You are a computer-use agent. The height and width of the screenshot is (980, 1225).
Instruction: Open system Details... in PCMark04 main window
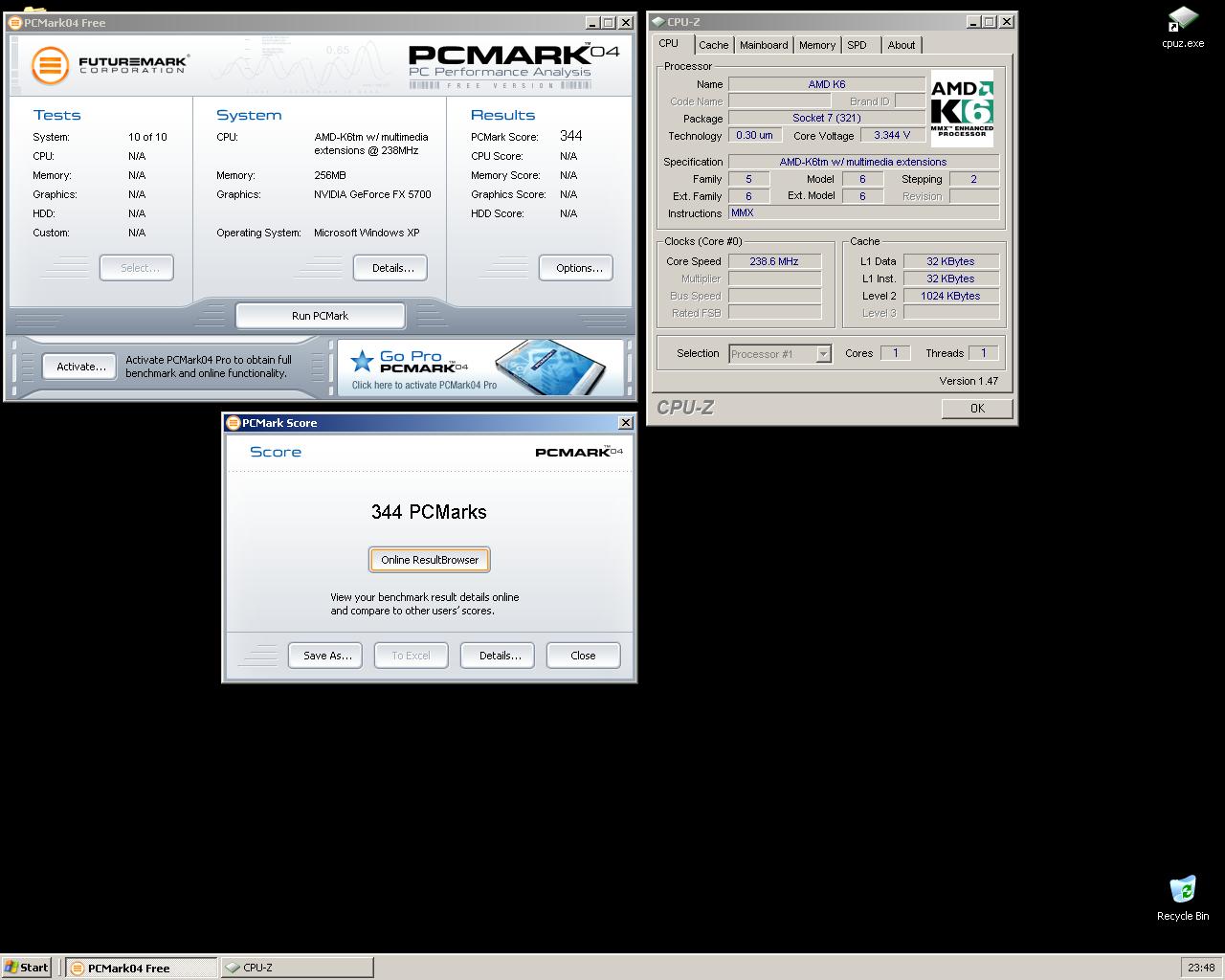click(390, 268)
